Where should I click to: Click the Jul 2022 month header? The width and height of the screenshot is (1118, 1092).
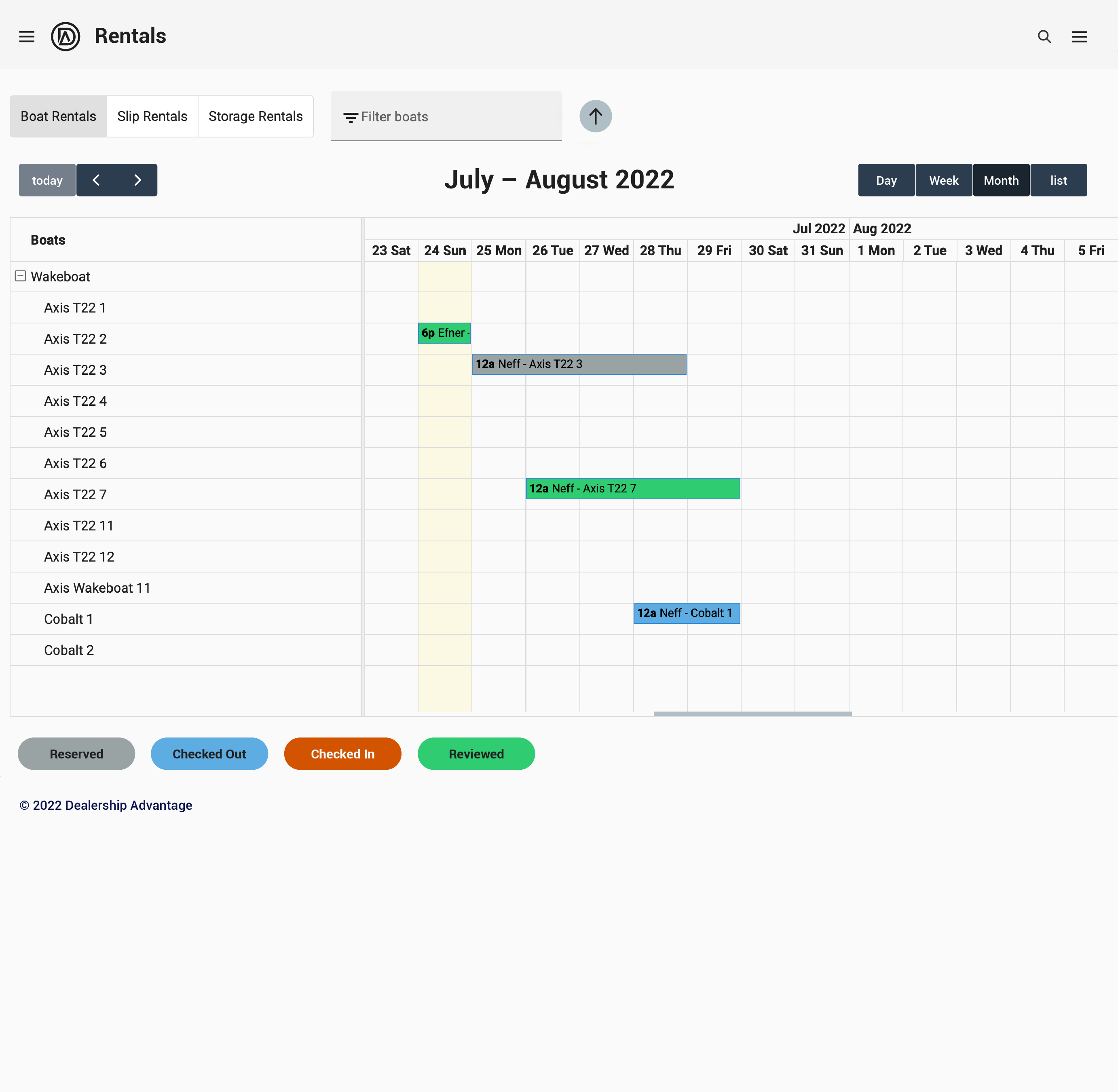pos(818,228)
